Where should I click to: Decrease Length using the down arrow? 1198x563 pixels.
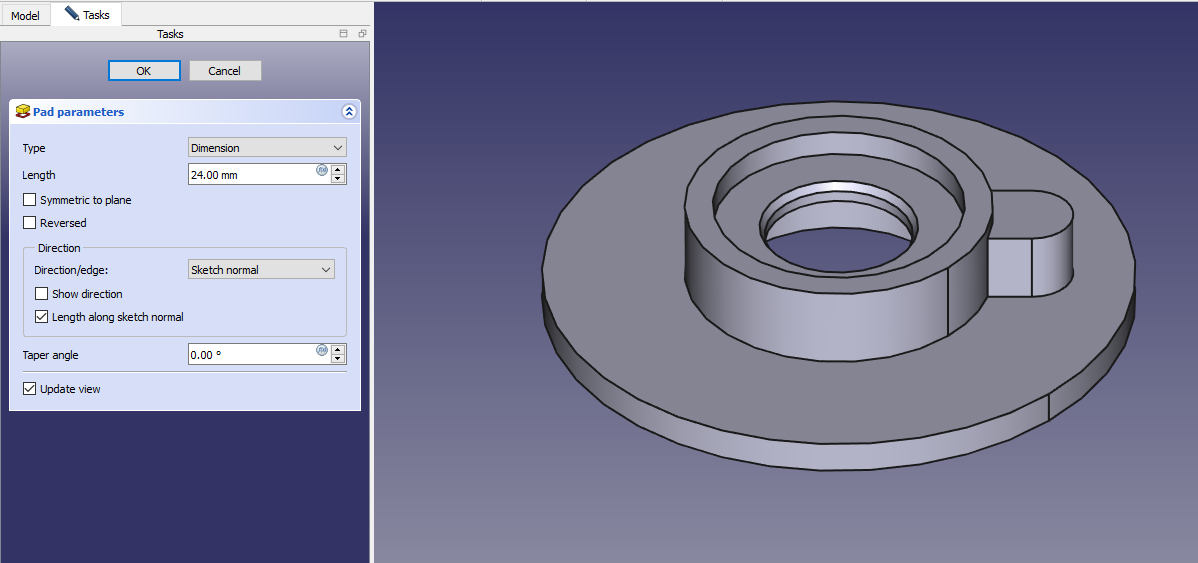[338, 180]
